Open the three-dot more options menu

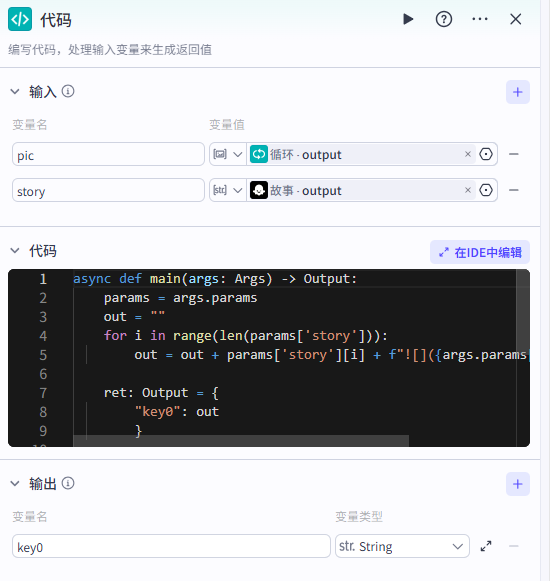480,19
